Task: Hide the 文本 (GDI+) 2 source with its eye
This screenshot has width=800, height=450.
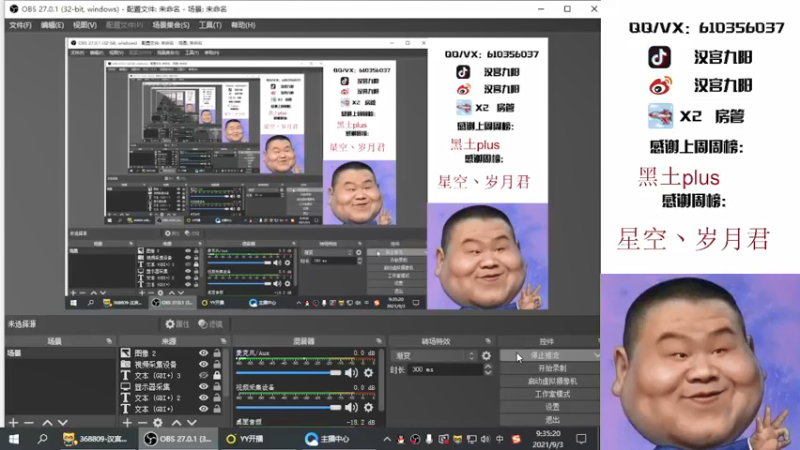Action: coord(204,398)
